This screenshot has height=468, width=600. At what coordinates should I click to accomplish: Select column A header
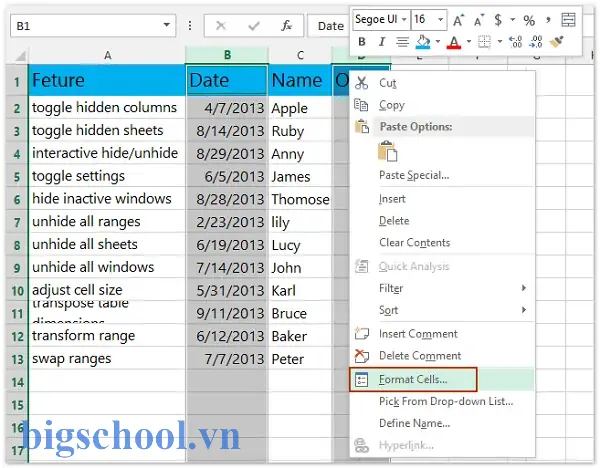point(108,55)
